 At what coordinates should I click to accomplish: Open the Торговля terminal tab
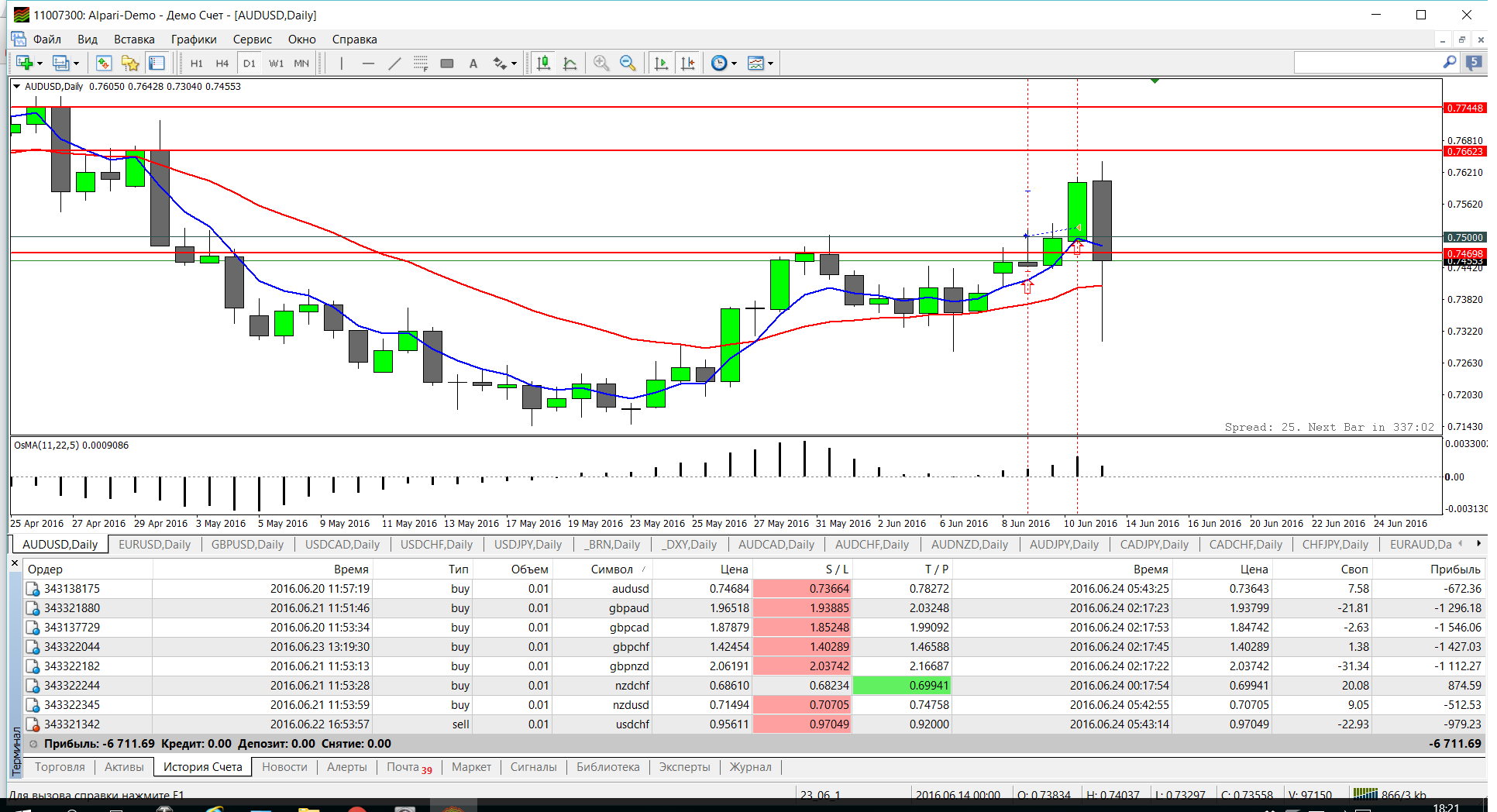60,767
